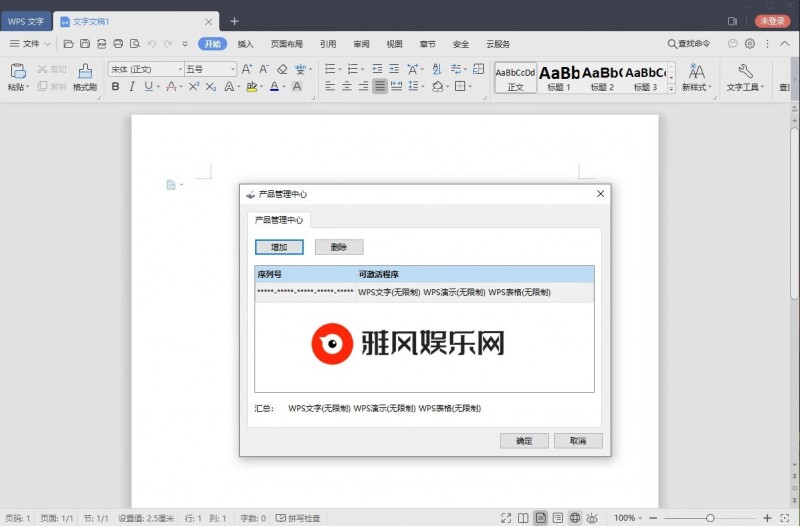This screenshot has height=526, width=800.
Task: Click the settings gear icon in title area
Action: coord(749,43)
